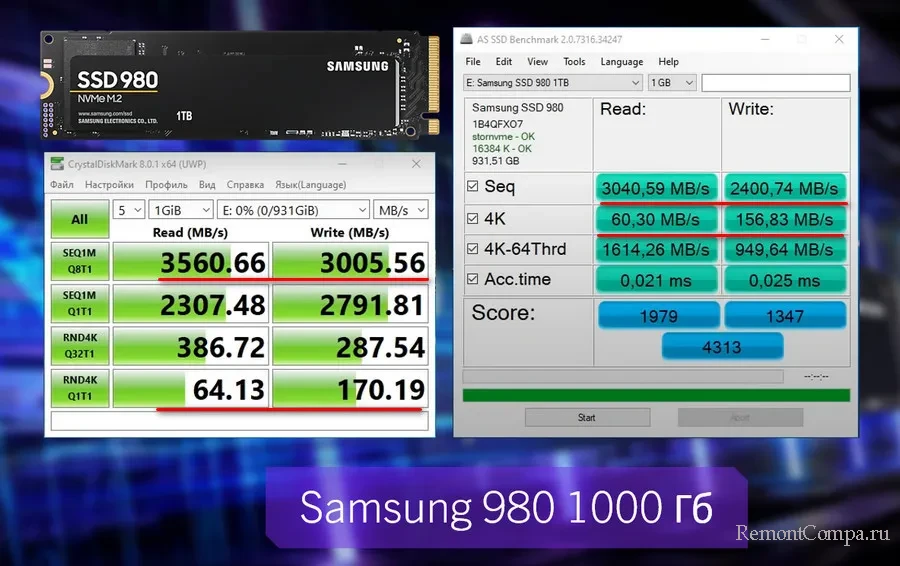Image resolution: width=900 pixels, height=566 pixels.
Task: Run the RND4K Q32T1 test button
Action: coord(80,346)
